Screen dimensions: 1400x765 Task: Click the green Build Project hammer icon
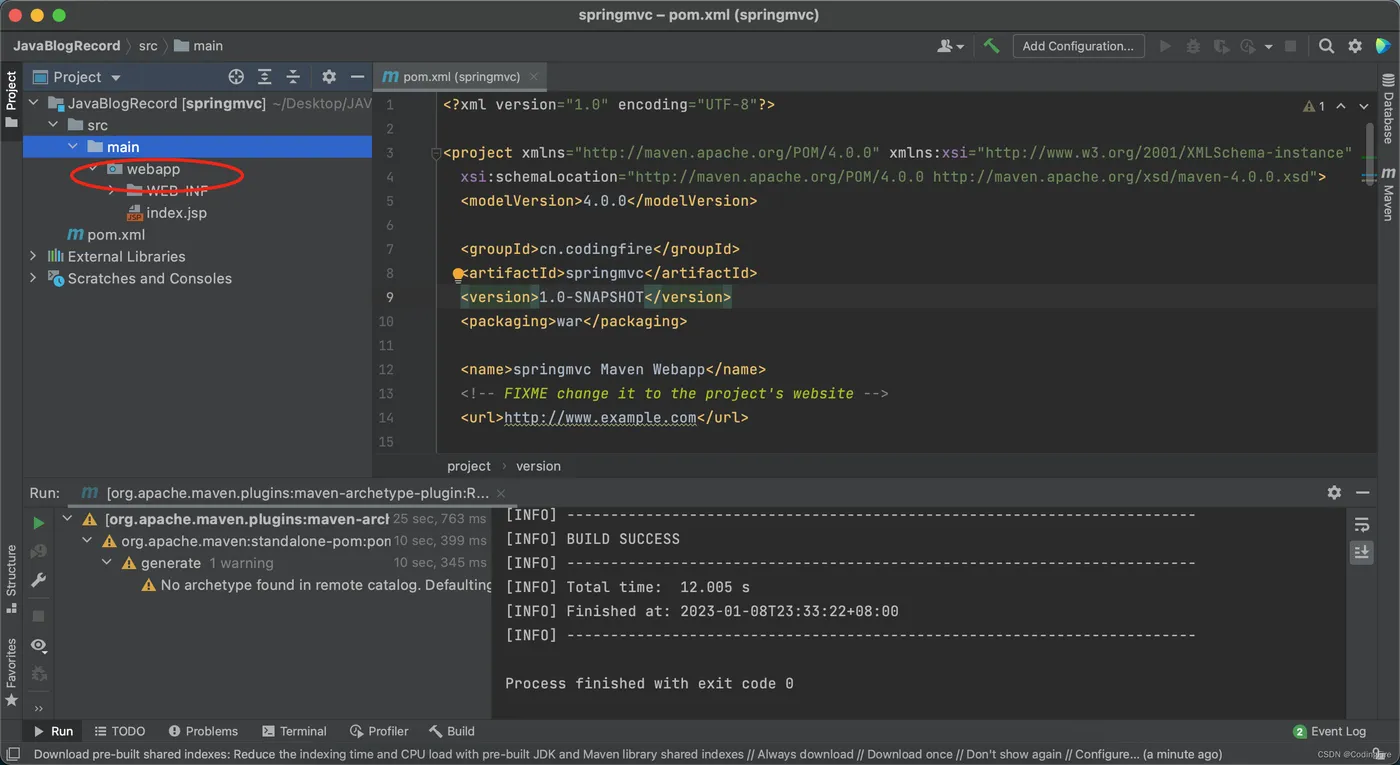(991, 46)
